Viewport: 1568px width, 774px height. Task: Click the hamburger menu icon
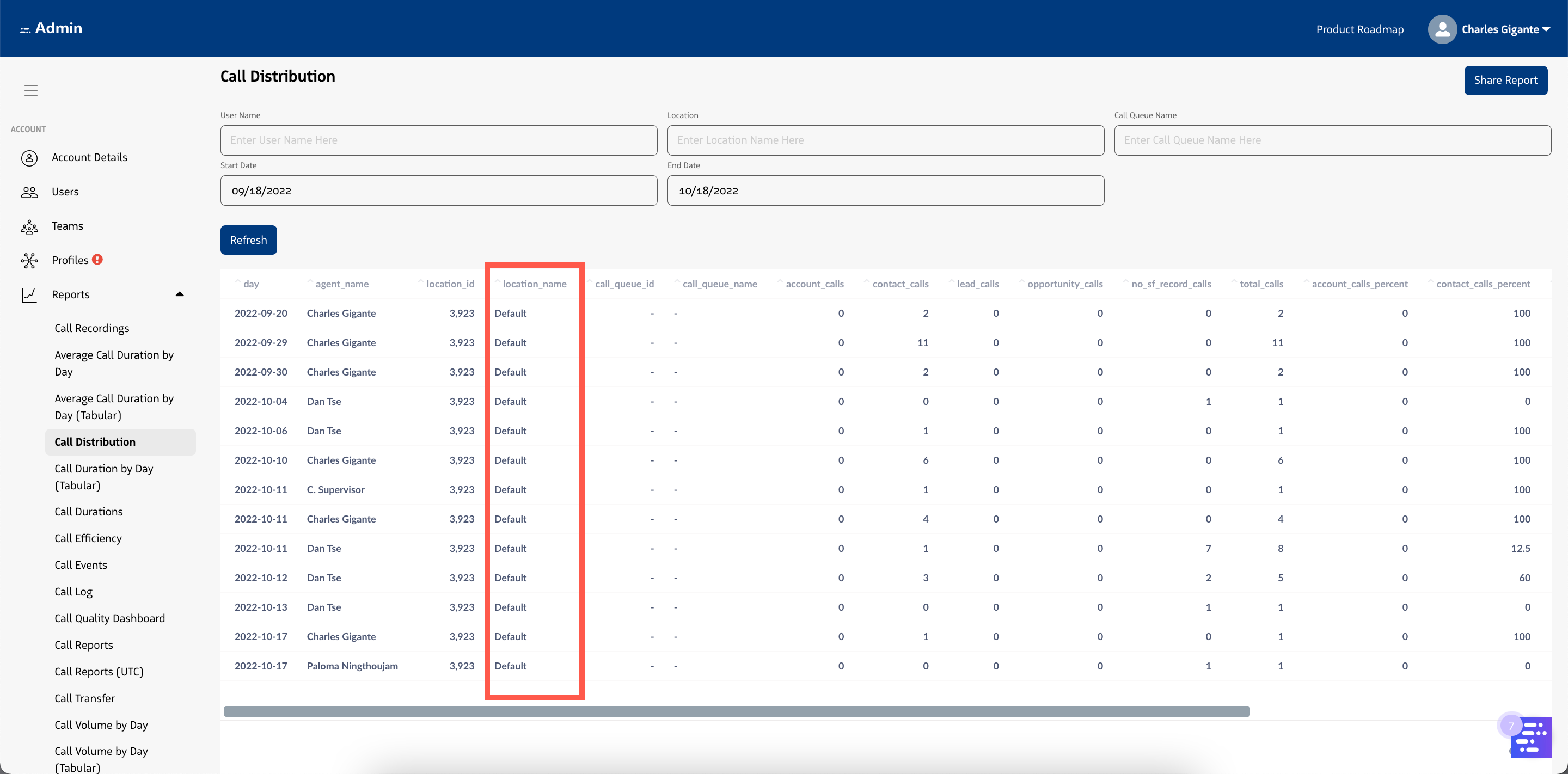31,90
